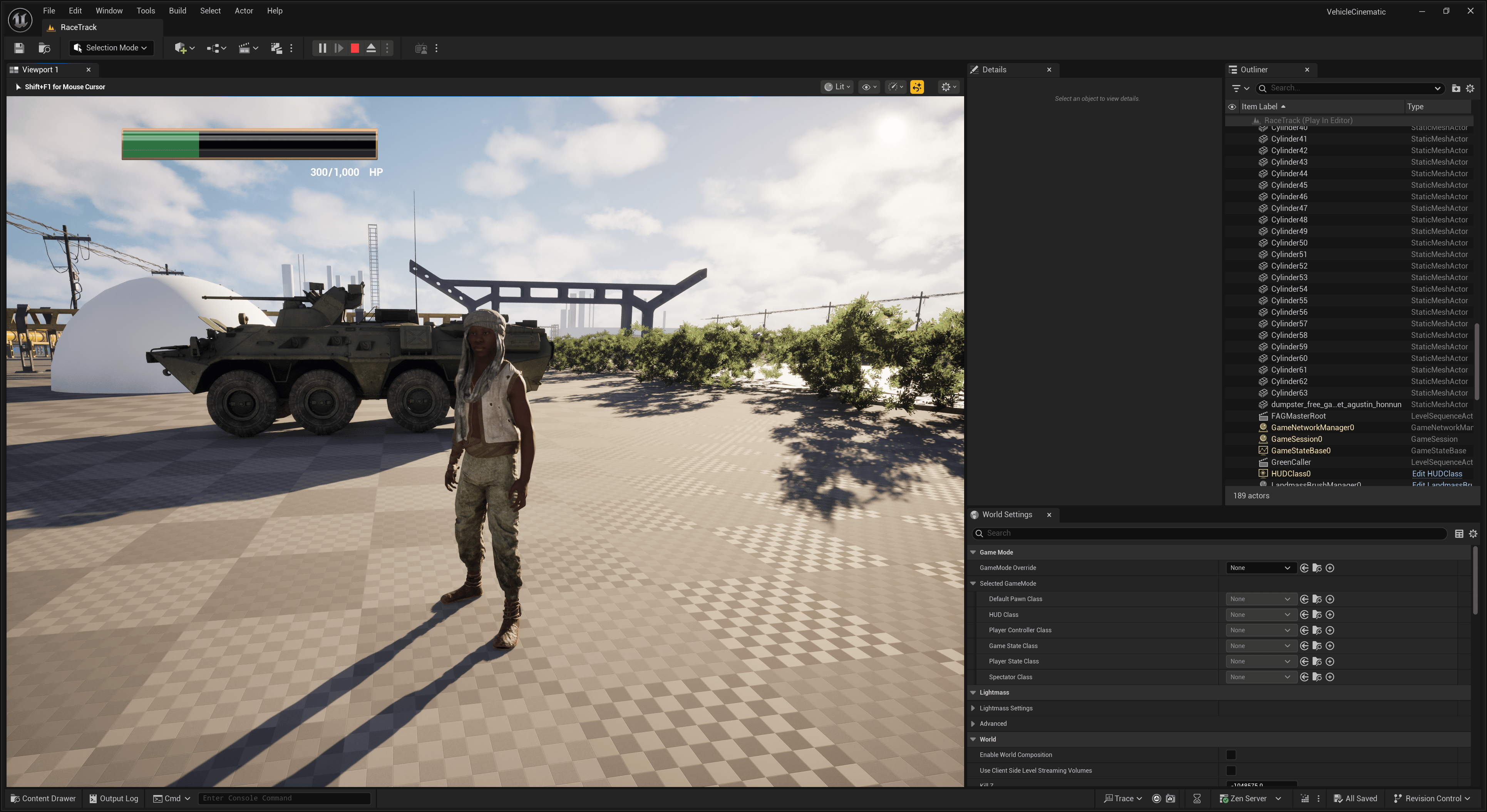Pause the play-in-editor simulation
The height and width of the screenshot is (812, 1487).
click(322, 48)
